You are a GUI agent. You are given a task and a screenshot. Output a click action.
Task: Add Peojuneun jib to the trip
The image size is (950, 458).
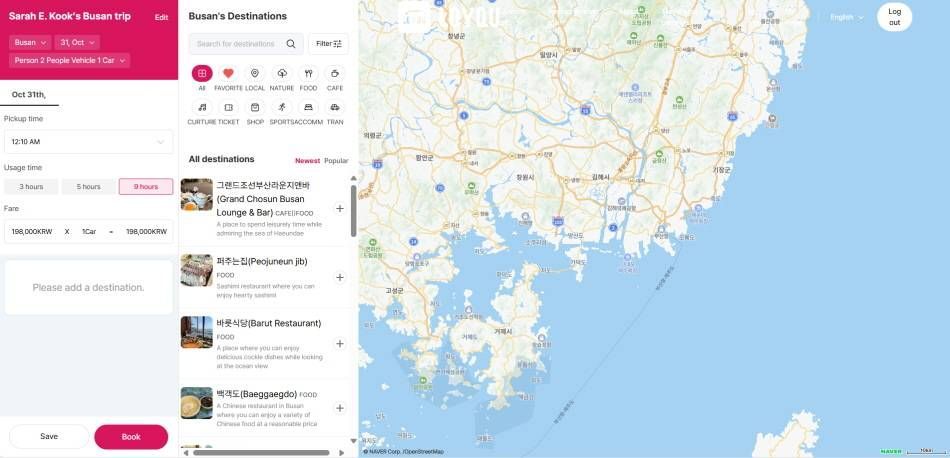click(340, 277)
